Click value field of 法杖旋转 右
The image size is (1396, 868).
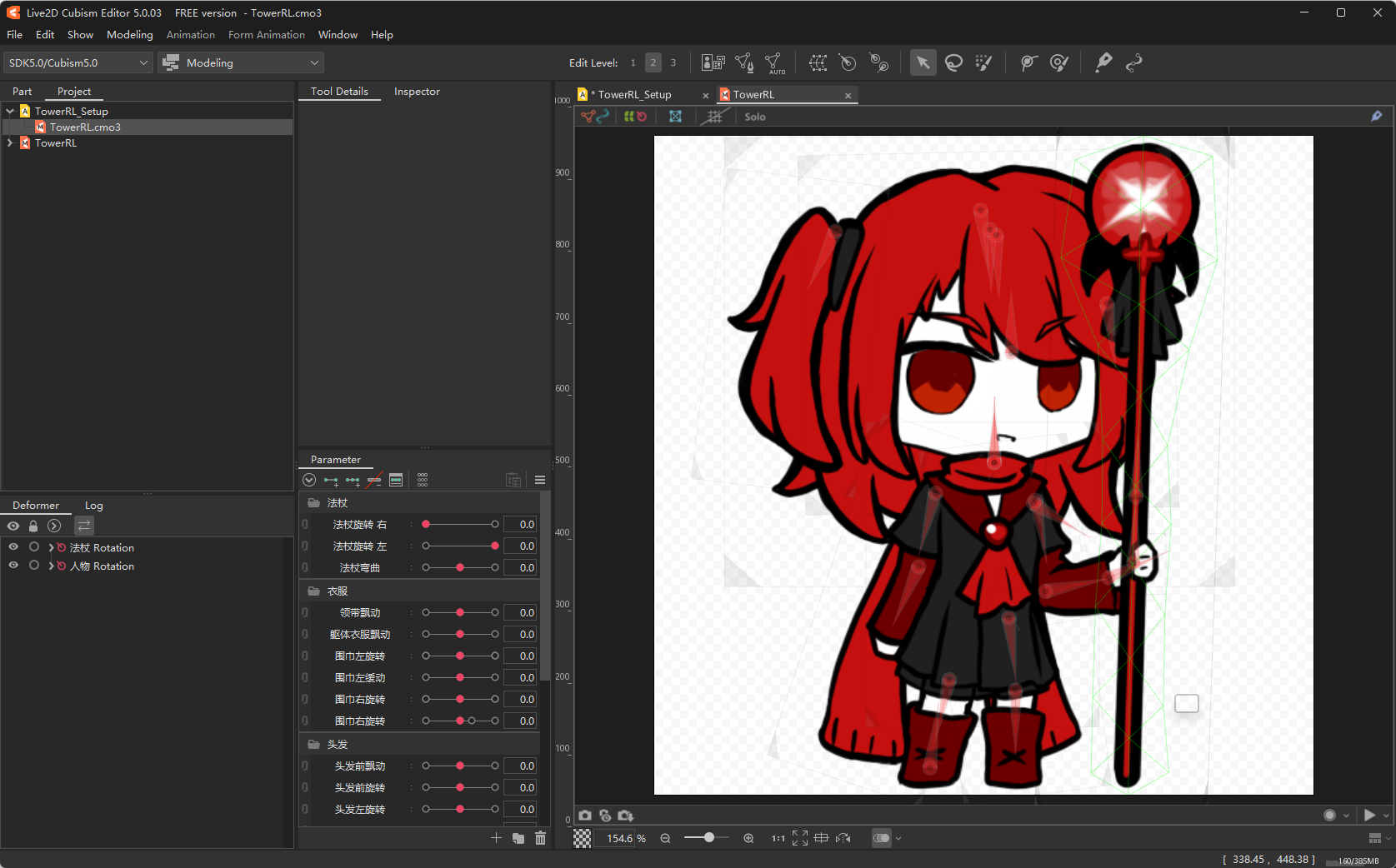tap(521, 525)
